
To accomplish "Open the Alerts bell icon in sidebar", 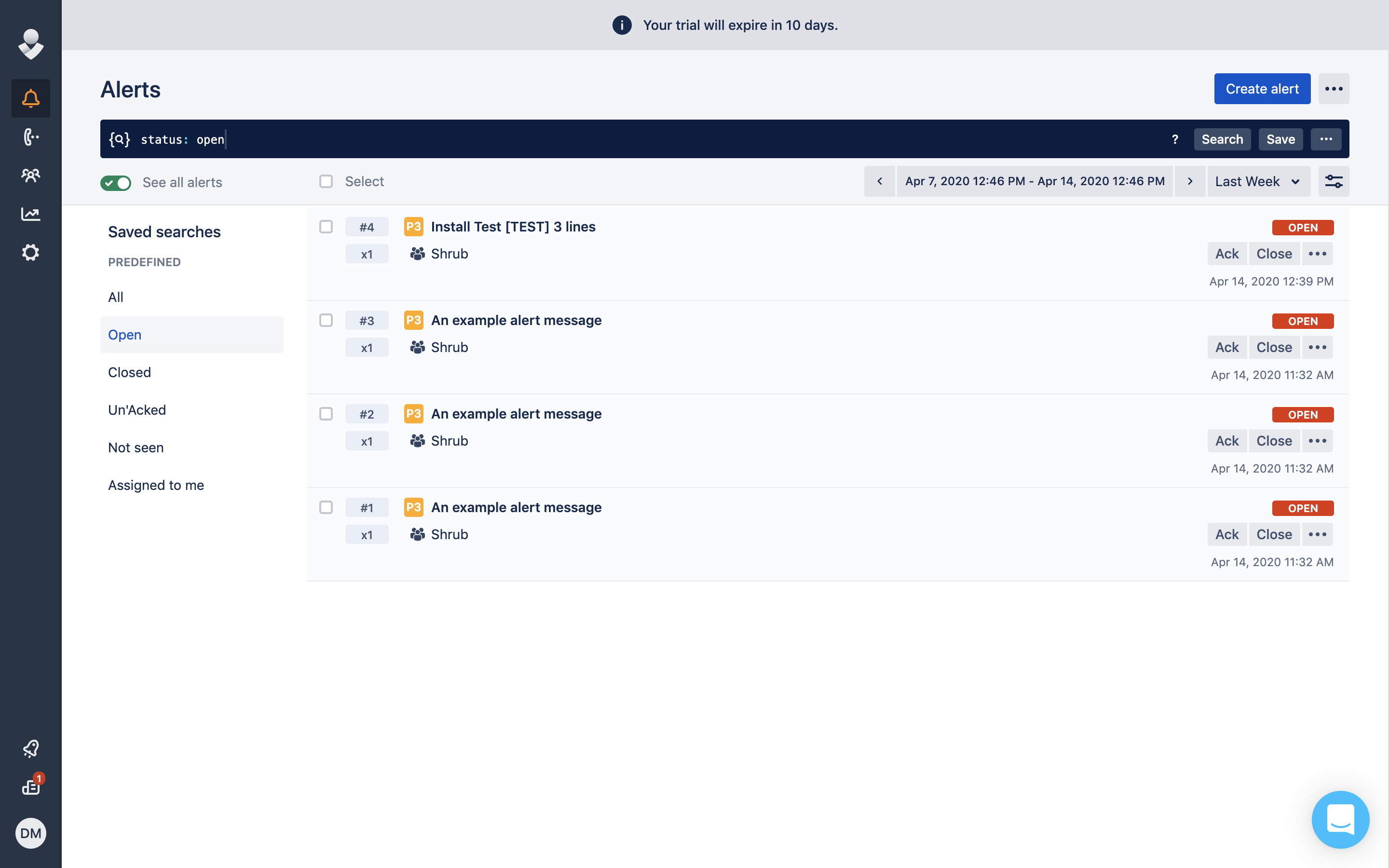I will click(30, 99).
